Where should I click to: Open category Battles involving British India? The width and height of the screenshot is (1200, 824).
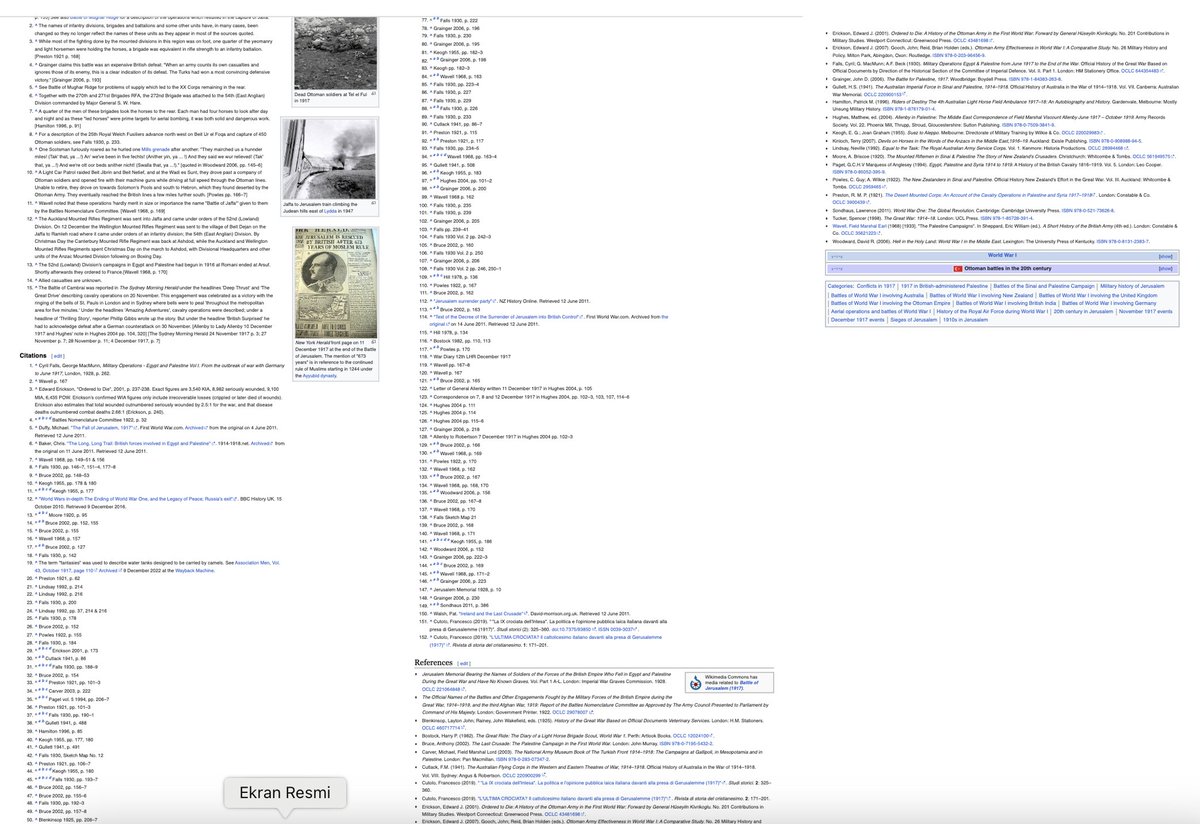click(1006, 303)
